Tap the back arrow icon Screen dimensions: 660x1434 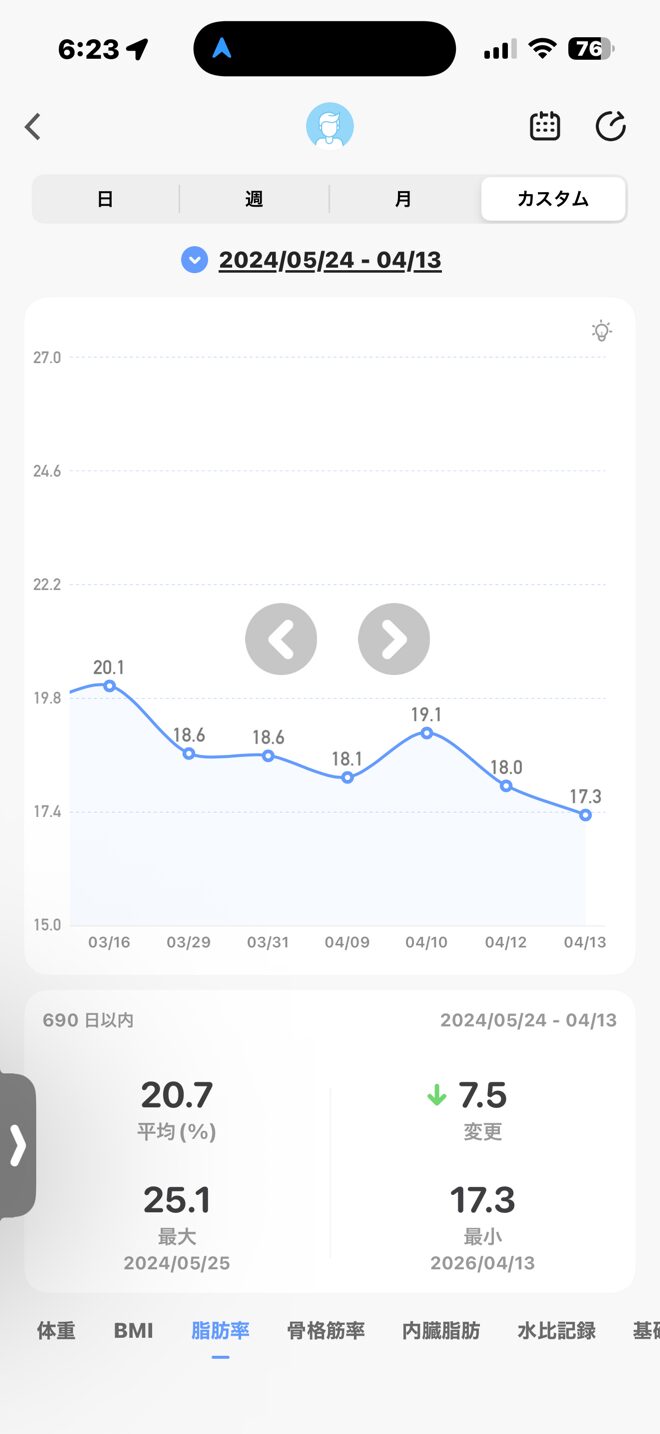[33, 127]
